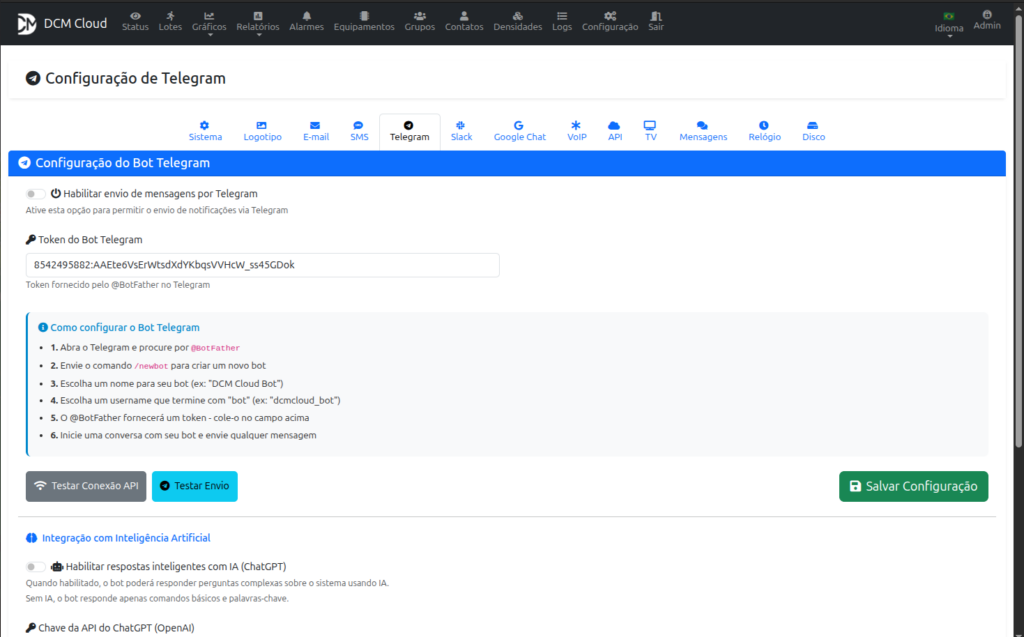Image resolution: width=1024 pixels, height=637 pixels.
Task: Open Equipamentos in the top navbar
Action: click(364, 16)
